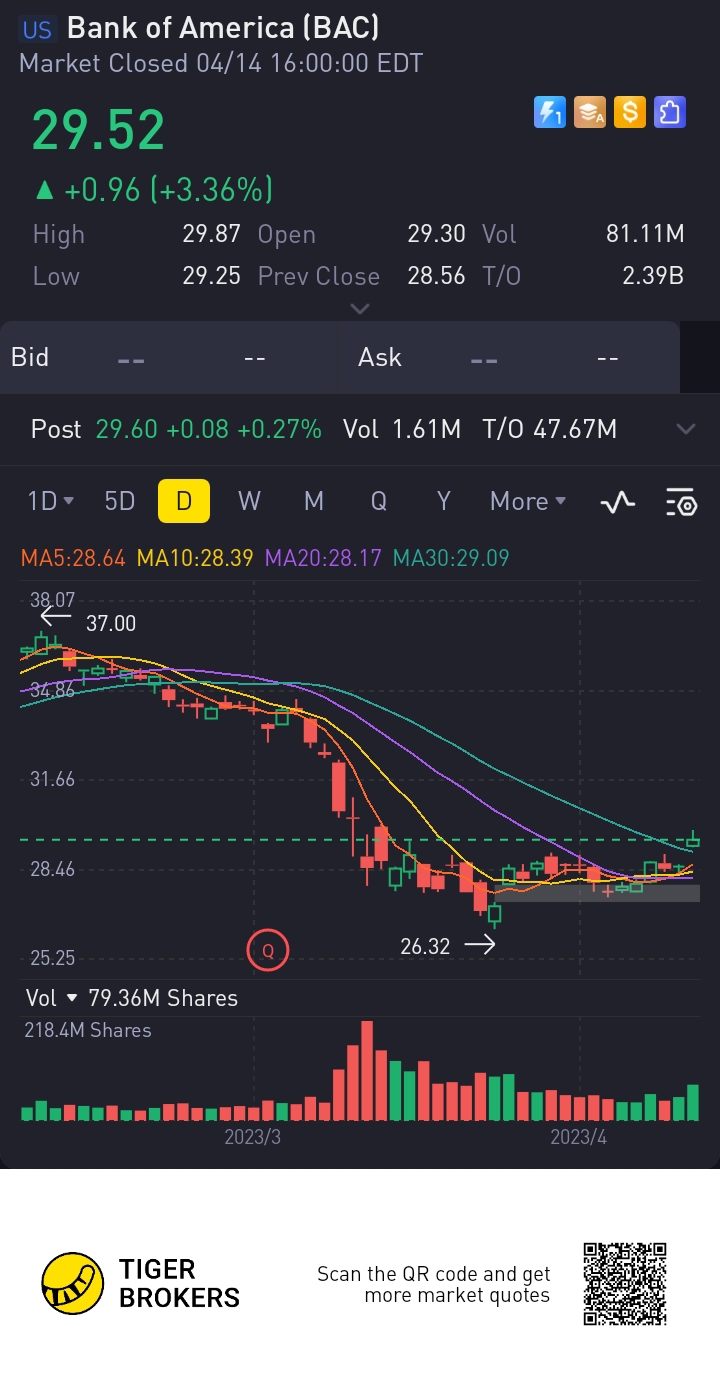Switch to the Q quarterly tab

379,501
